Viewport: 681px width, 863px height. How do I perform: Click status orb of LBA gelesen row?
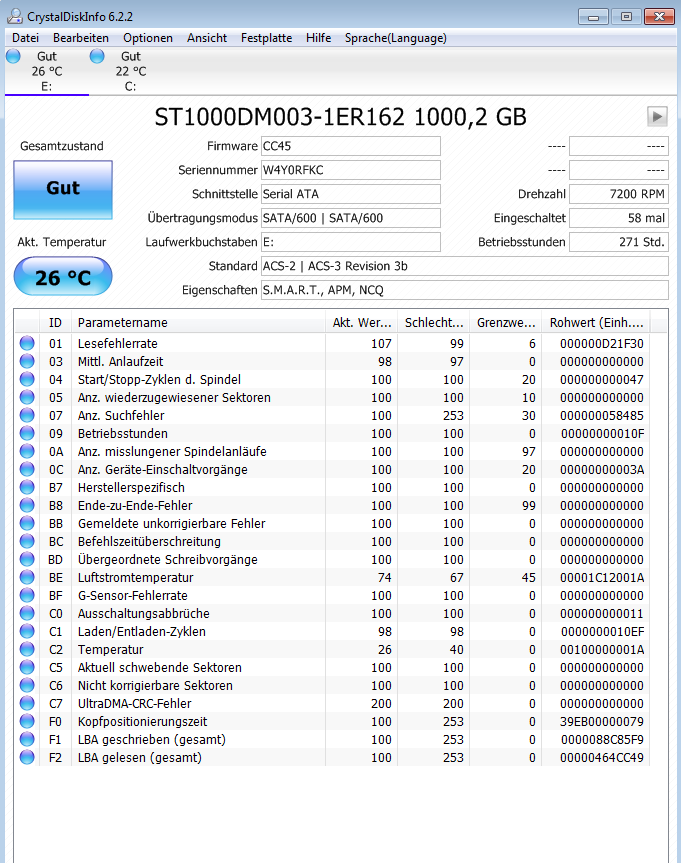pos(27,757)
